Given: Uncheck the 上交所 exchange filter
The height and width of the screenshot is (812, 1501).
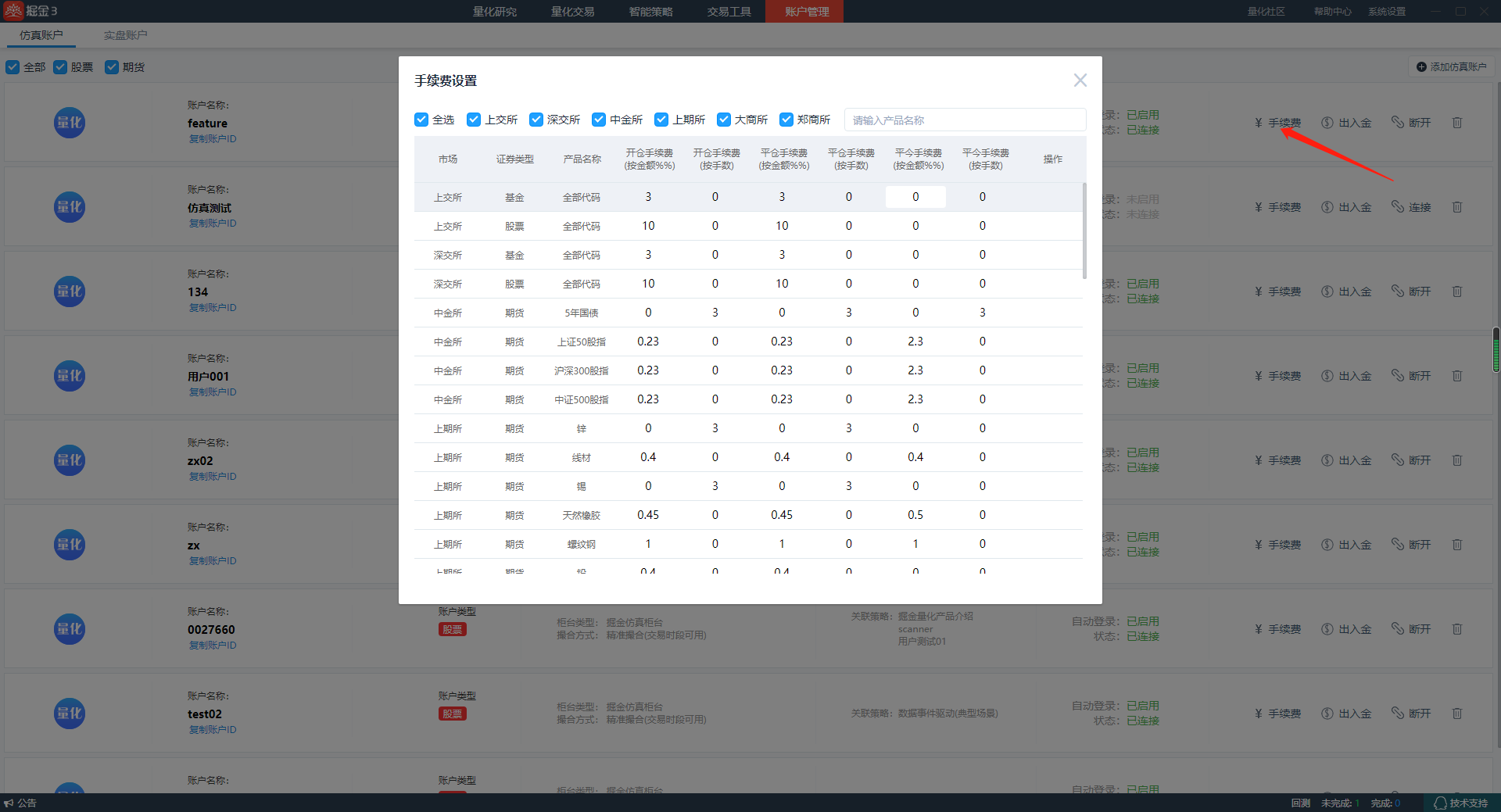Looking at the screenshot, I should pos(474,120).
